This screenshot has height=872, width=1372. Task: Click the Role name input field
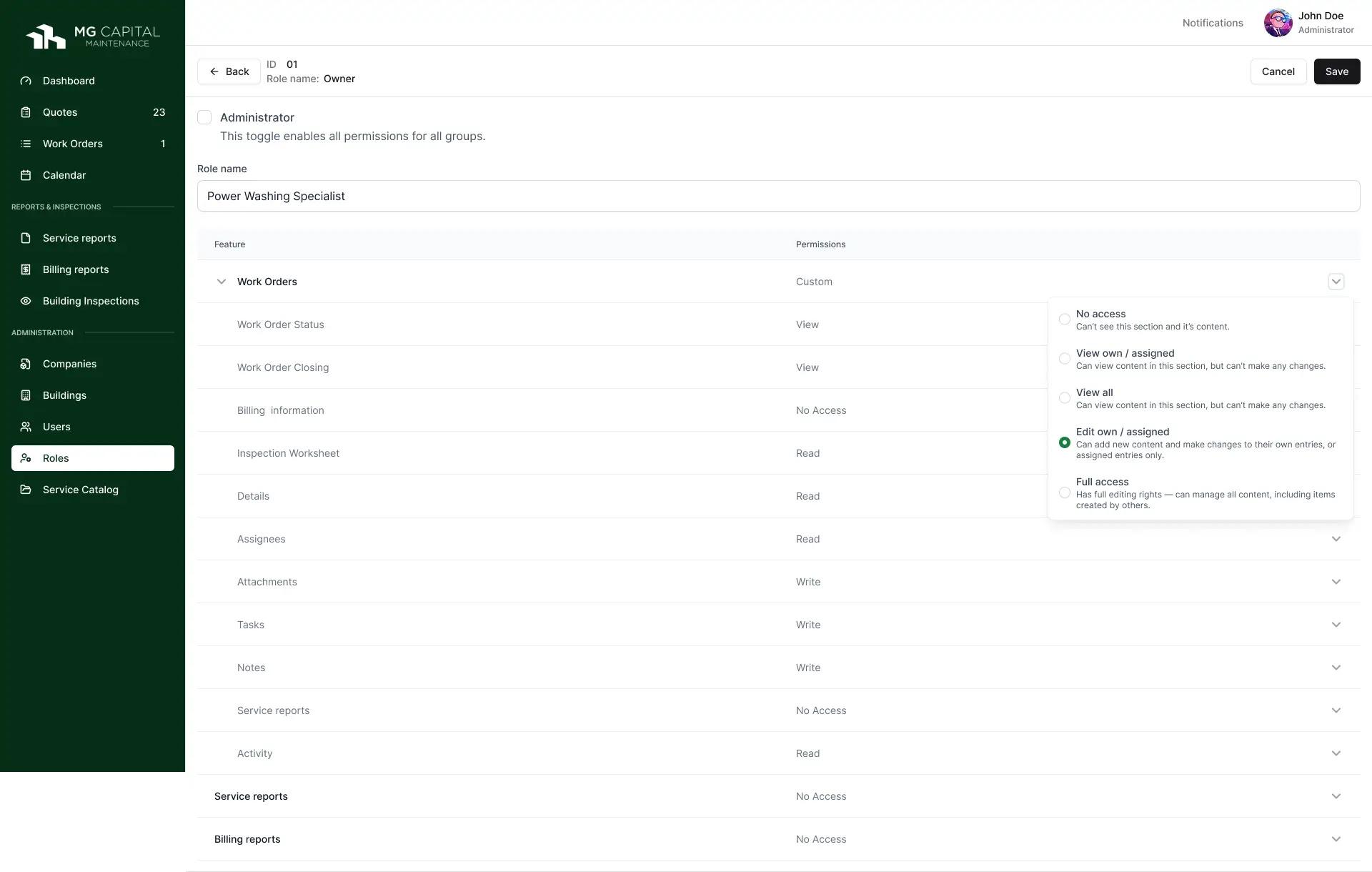pyautogui.click(x=778, y=196)
